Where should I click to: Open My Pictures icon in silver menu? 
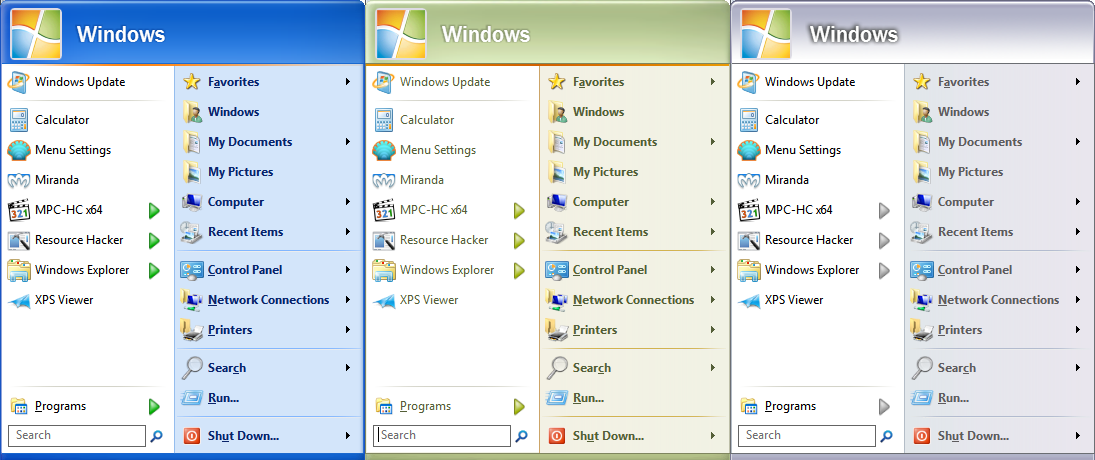point(922,172)
